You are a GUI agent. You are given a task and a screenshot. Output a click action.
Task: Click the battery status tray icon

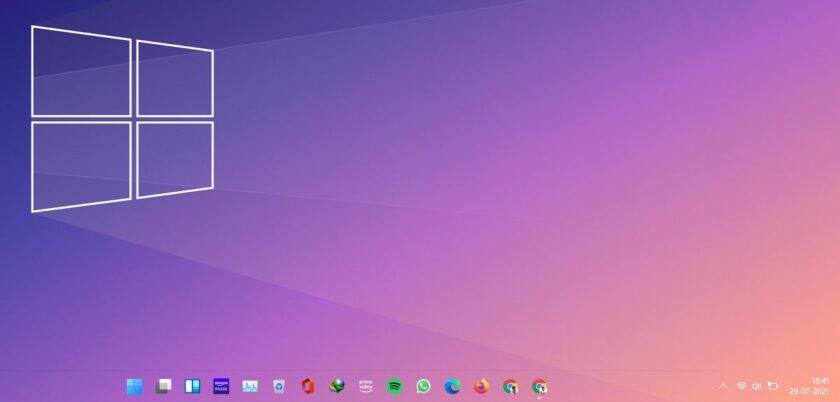(x=773, y=386)
